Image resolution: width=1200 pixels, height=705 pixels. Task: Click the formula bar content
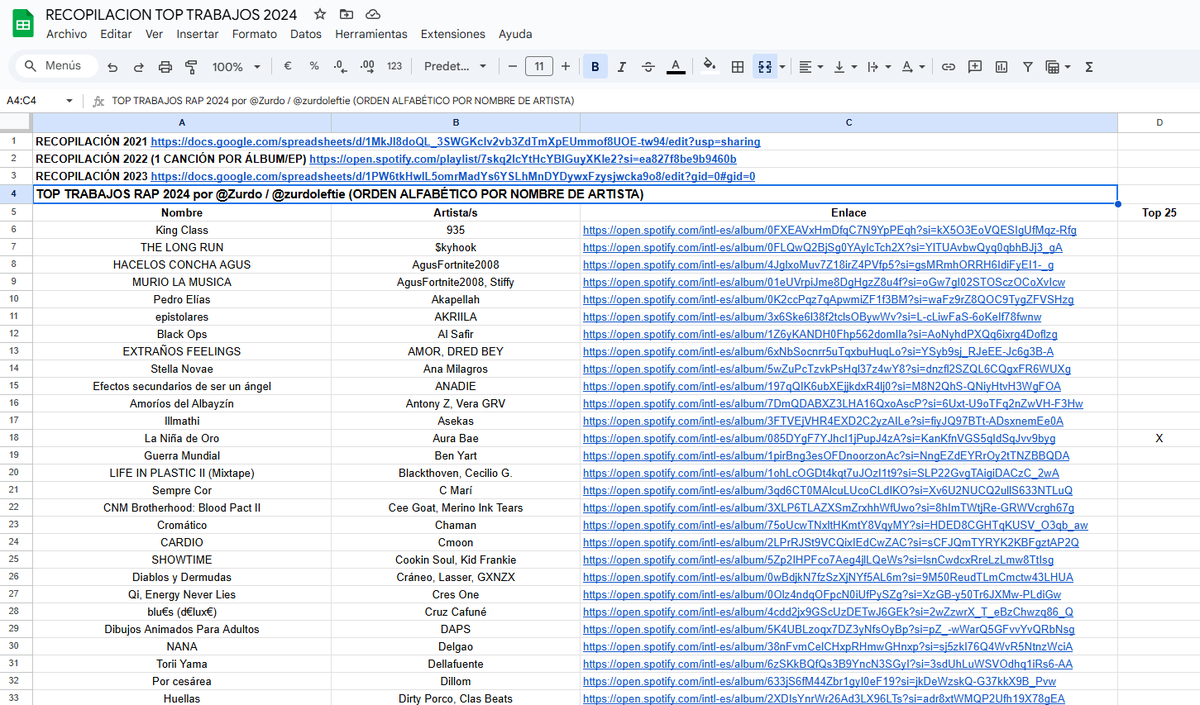(x=343, y=101)
